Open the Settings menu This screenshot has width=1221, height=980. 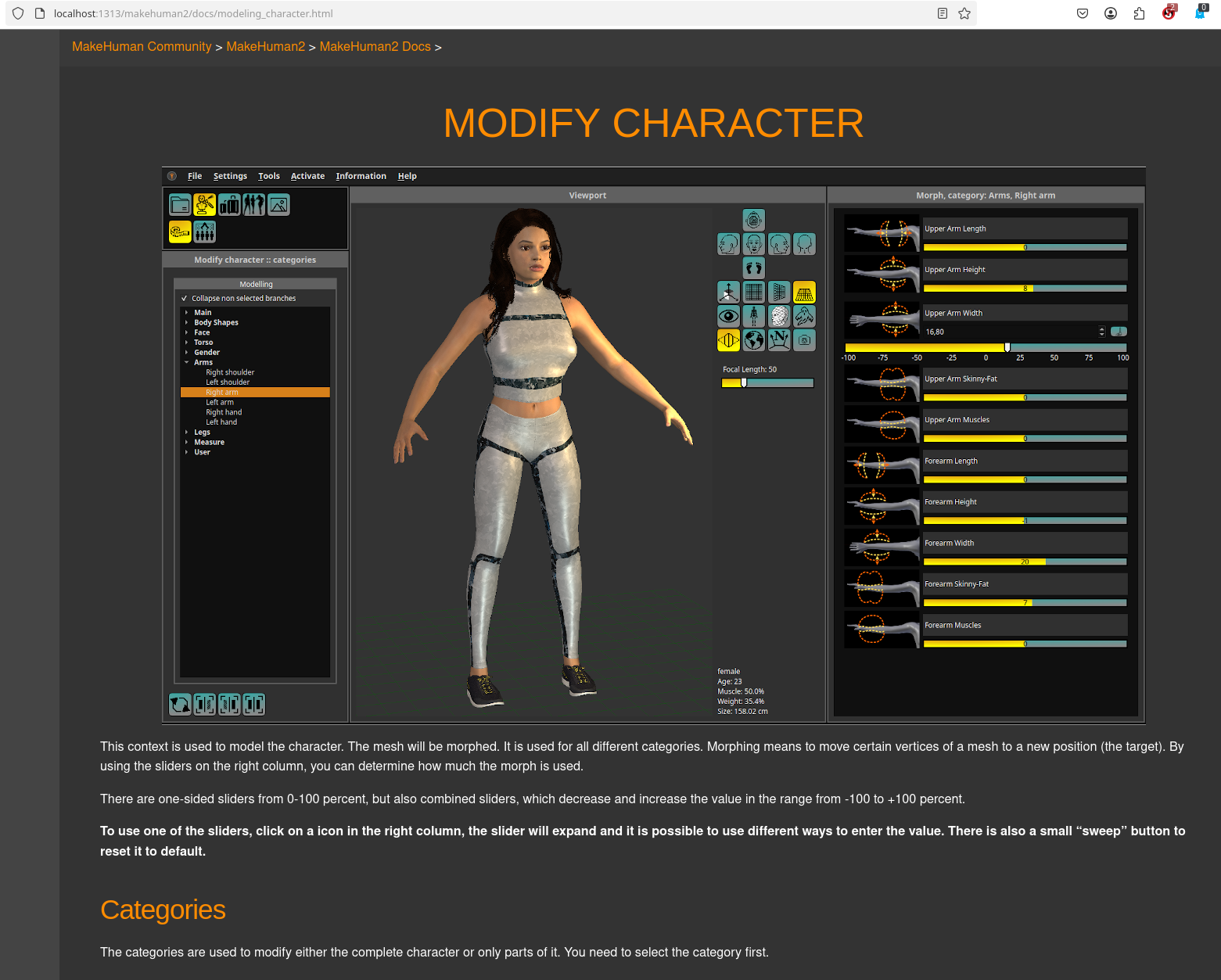[230, 177]
